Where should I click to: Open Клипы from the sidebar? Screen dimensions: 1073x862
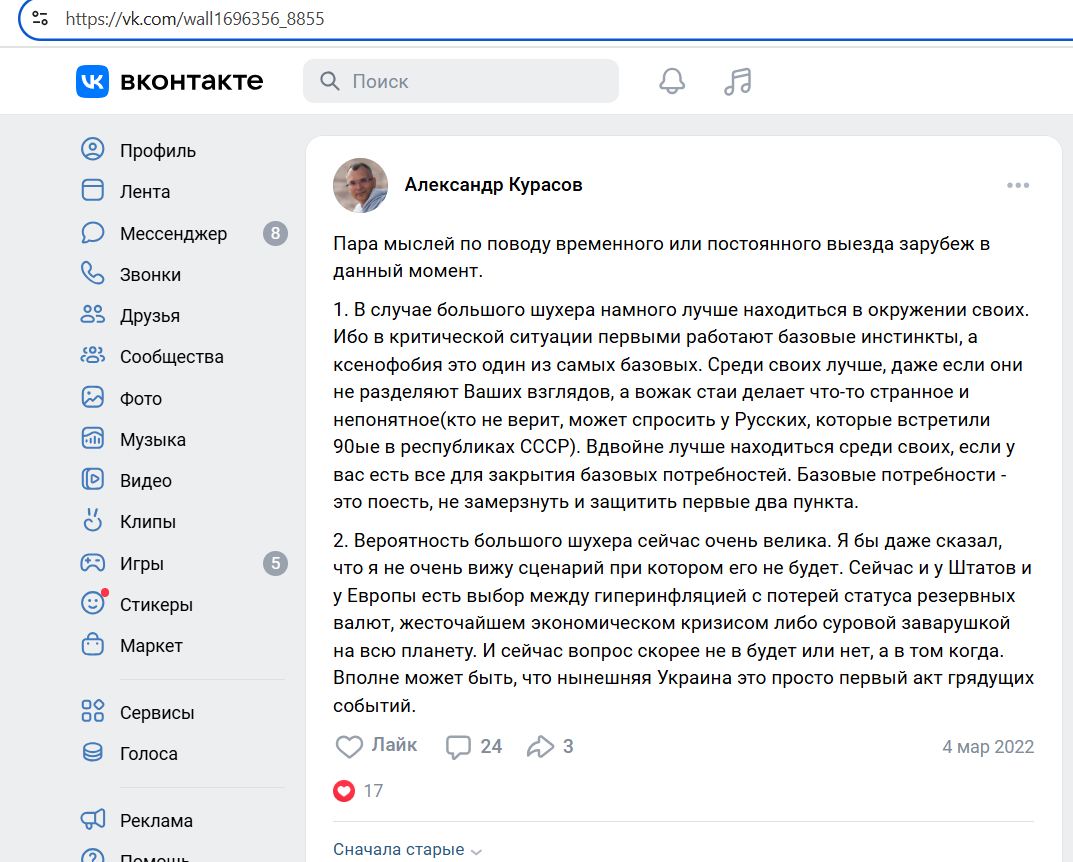pyautogui.click(x=147, y=522)
